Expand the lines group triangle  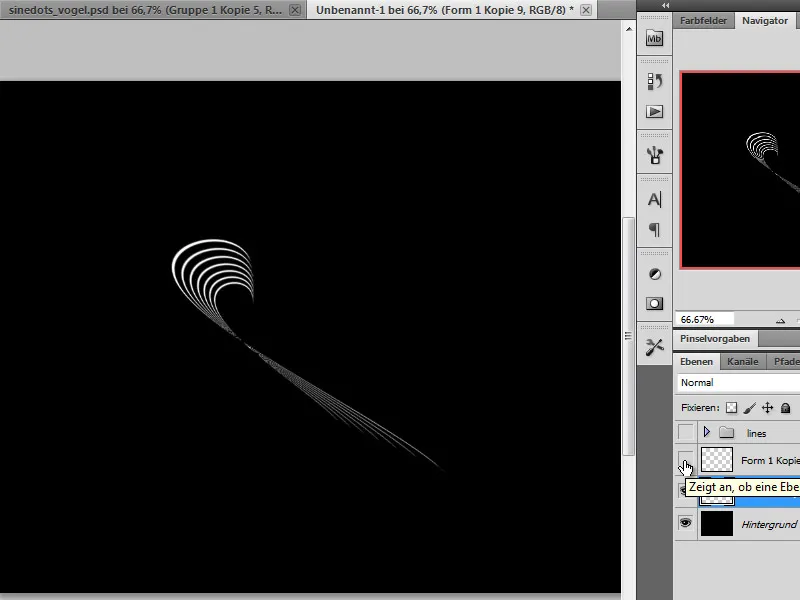click(x=707, y=432)
